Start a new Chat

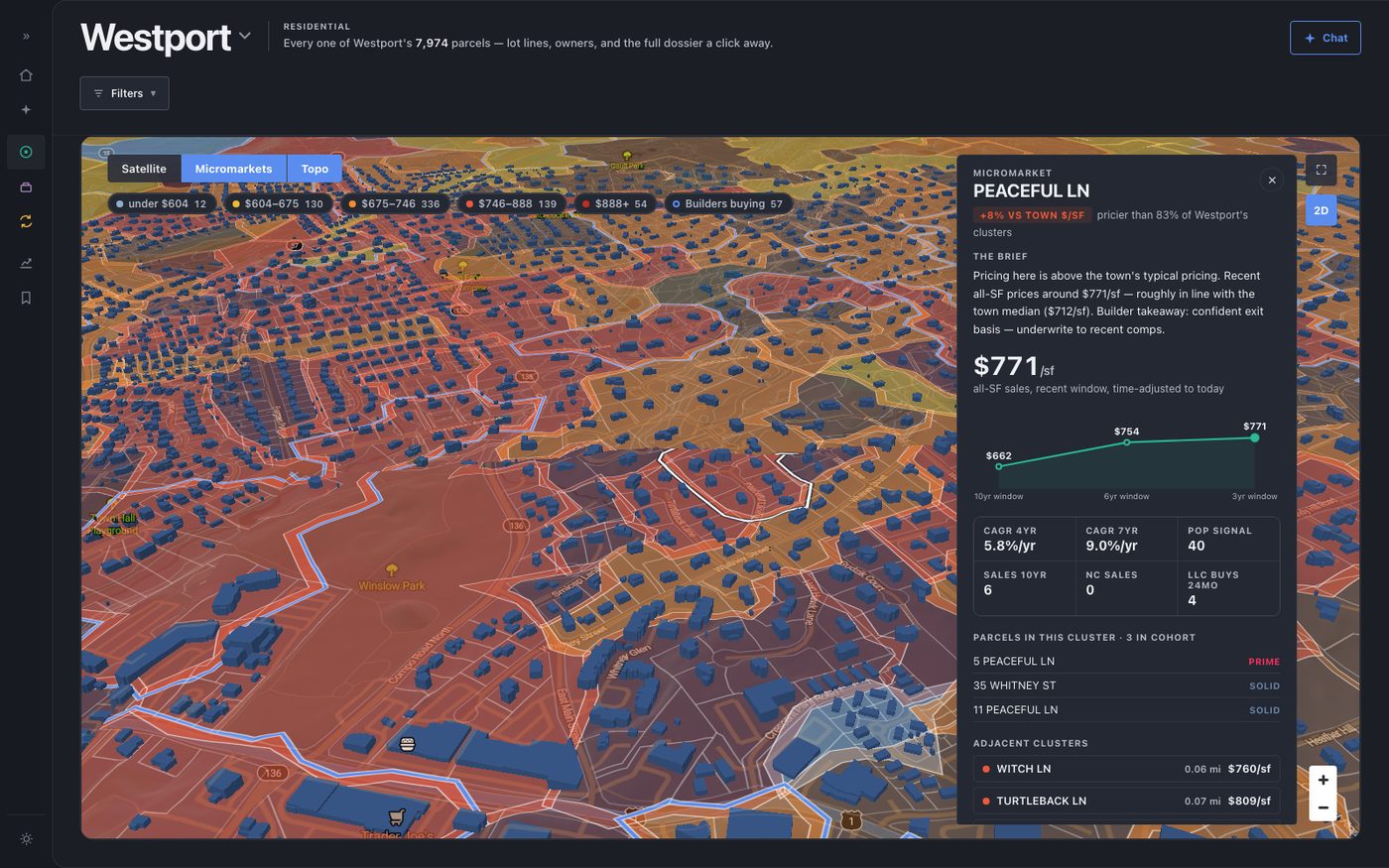(x=1325, y=38)
